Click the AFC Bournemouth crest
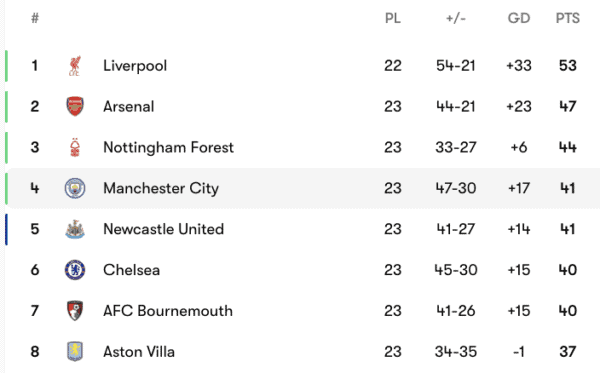 (x=75, y=311)
